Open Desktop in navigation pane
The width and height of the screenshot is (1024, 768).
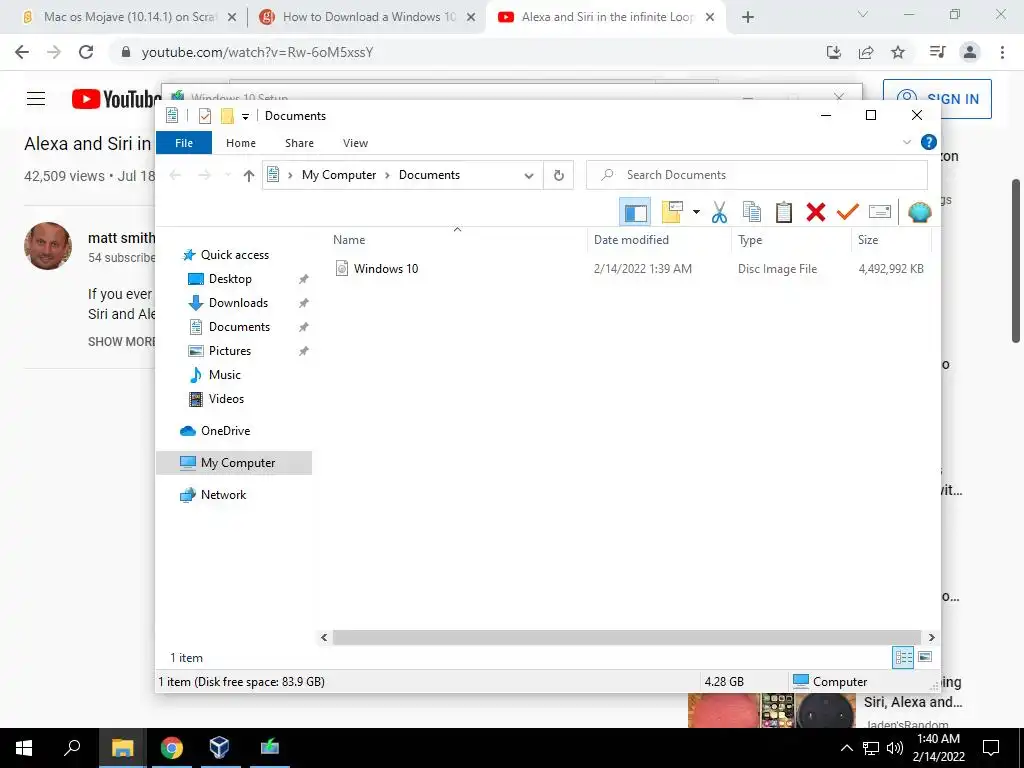[230, 279]
